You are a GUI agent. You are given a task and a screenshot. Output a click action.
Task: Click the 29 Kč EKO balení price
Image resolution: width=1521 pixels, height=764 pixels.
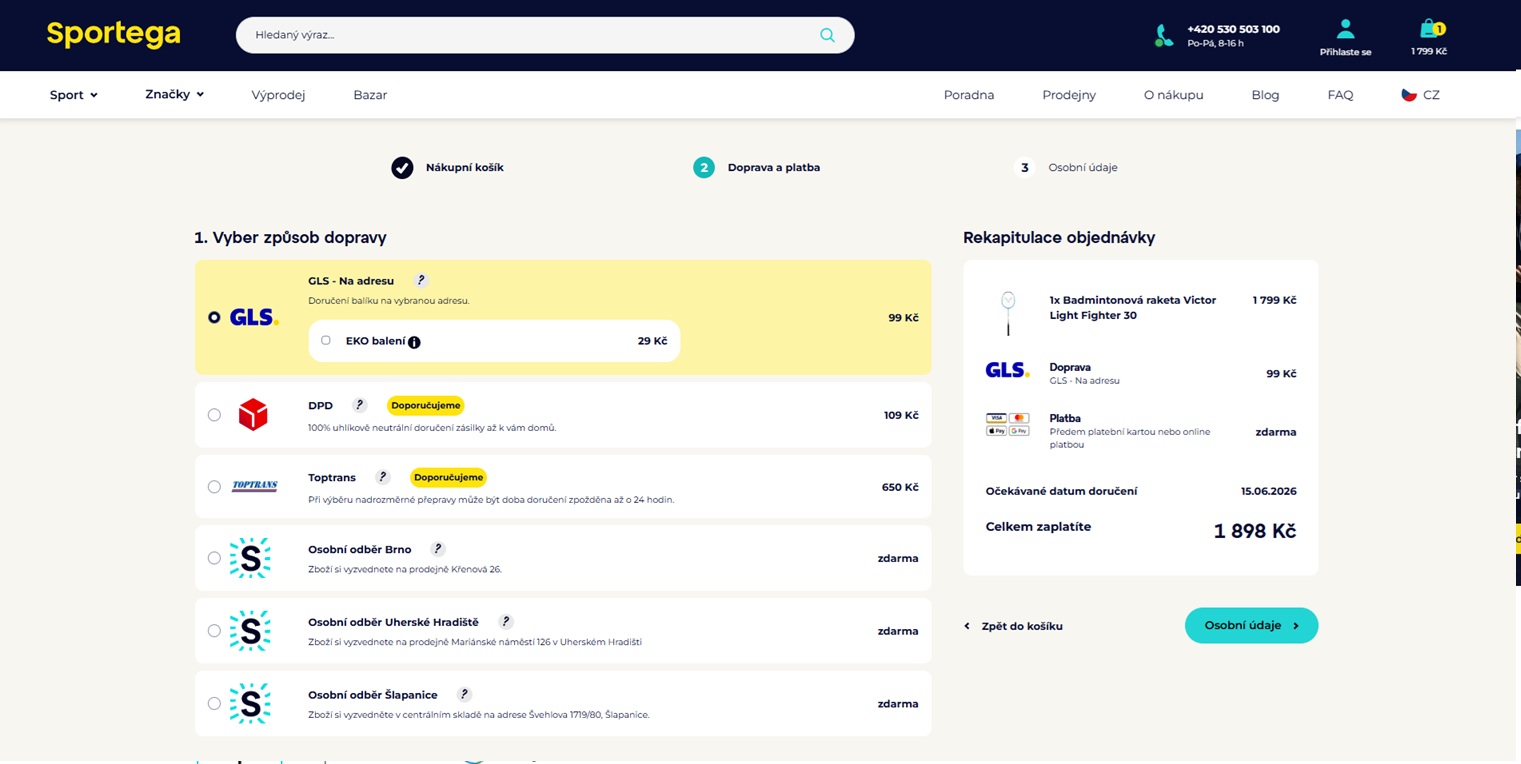(652, 341)
